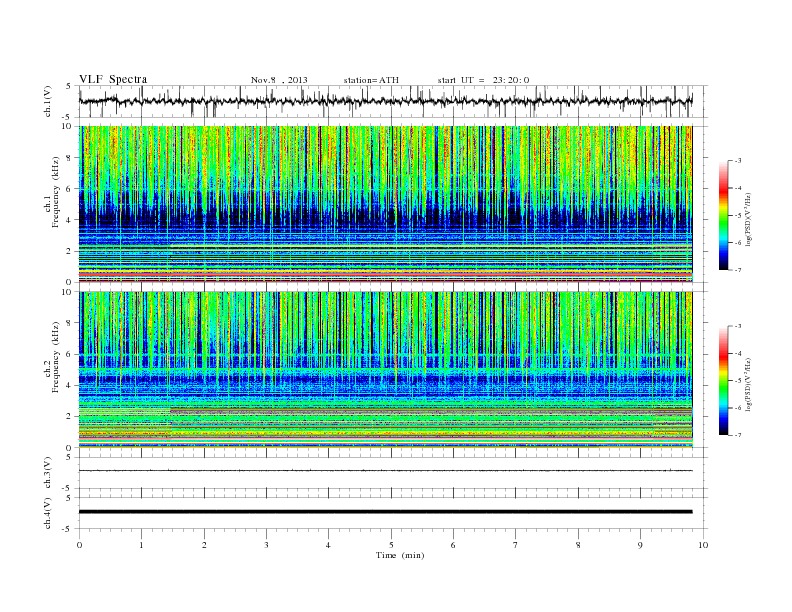792x612 pixels.
Task: Click the '10' minute tick on time axis
Action: (703, 545)
